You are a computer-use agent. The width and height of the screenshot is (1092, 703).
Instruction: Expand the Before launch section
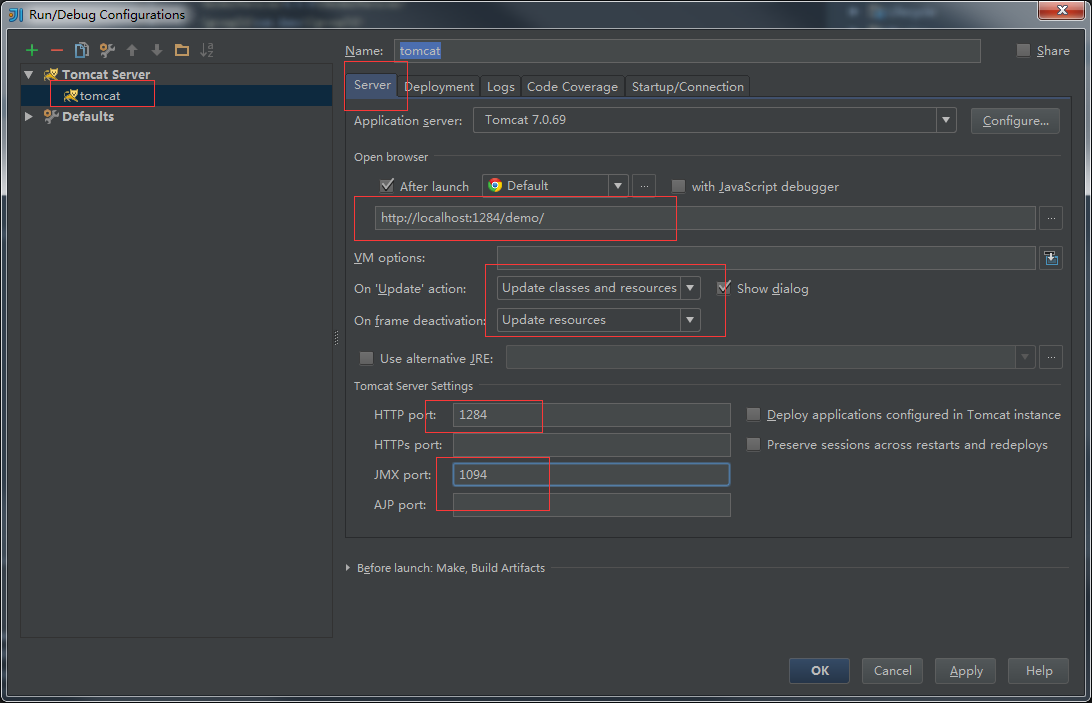[x=348, y=568]
